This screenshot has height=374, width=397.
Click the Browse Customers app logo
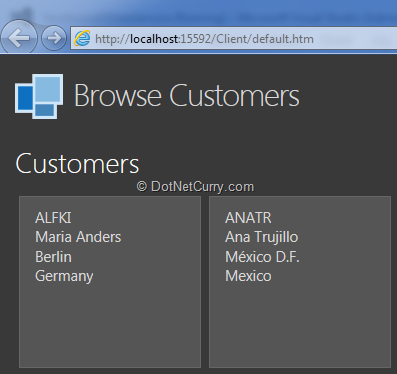pos(39,96)
